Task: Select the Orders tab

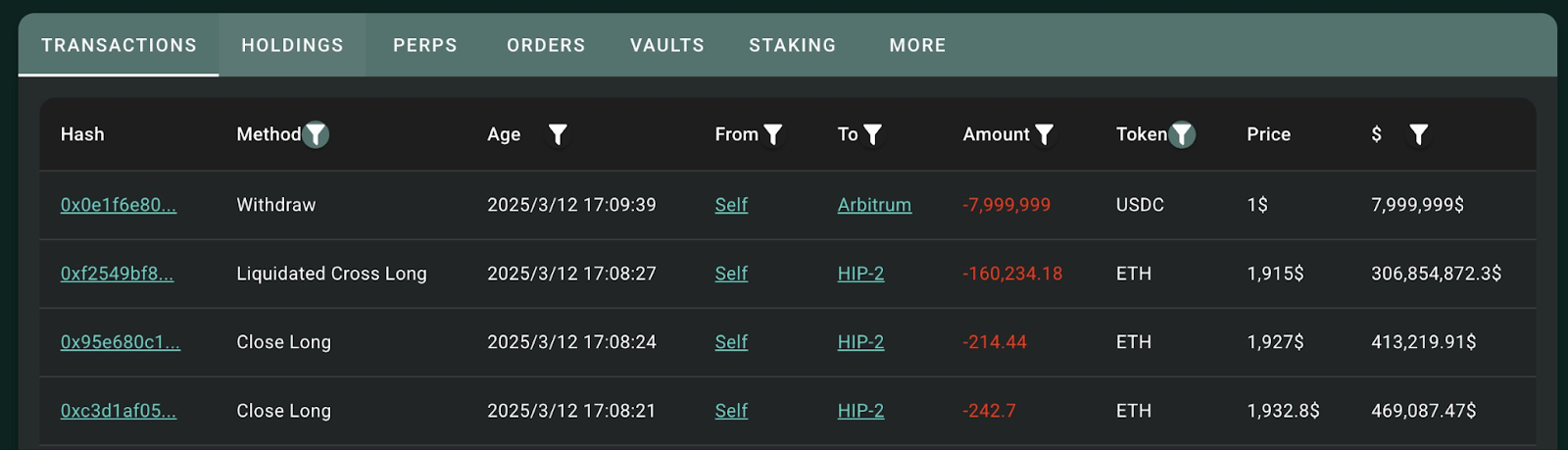Action: point(546,45)
